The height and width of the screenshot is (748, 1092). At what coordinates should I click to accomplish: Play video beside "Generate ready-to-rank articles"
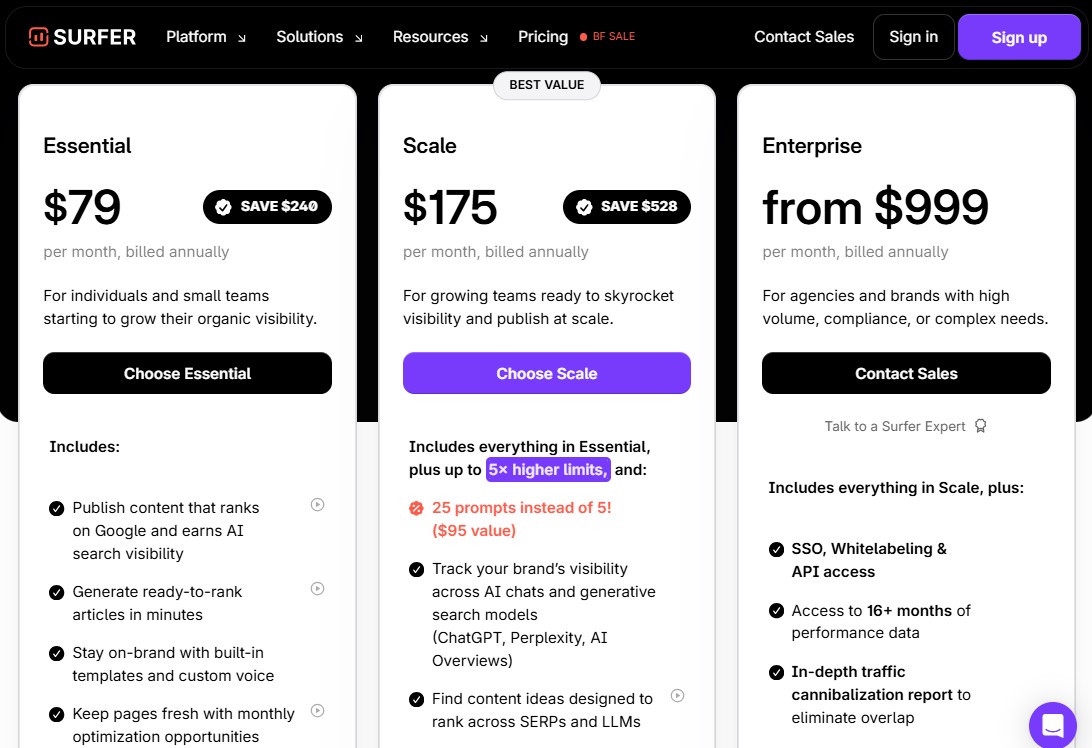(317, 589)
